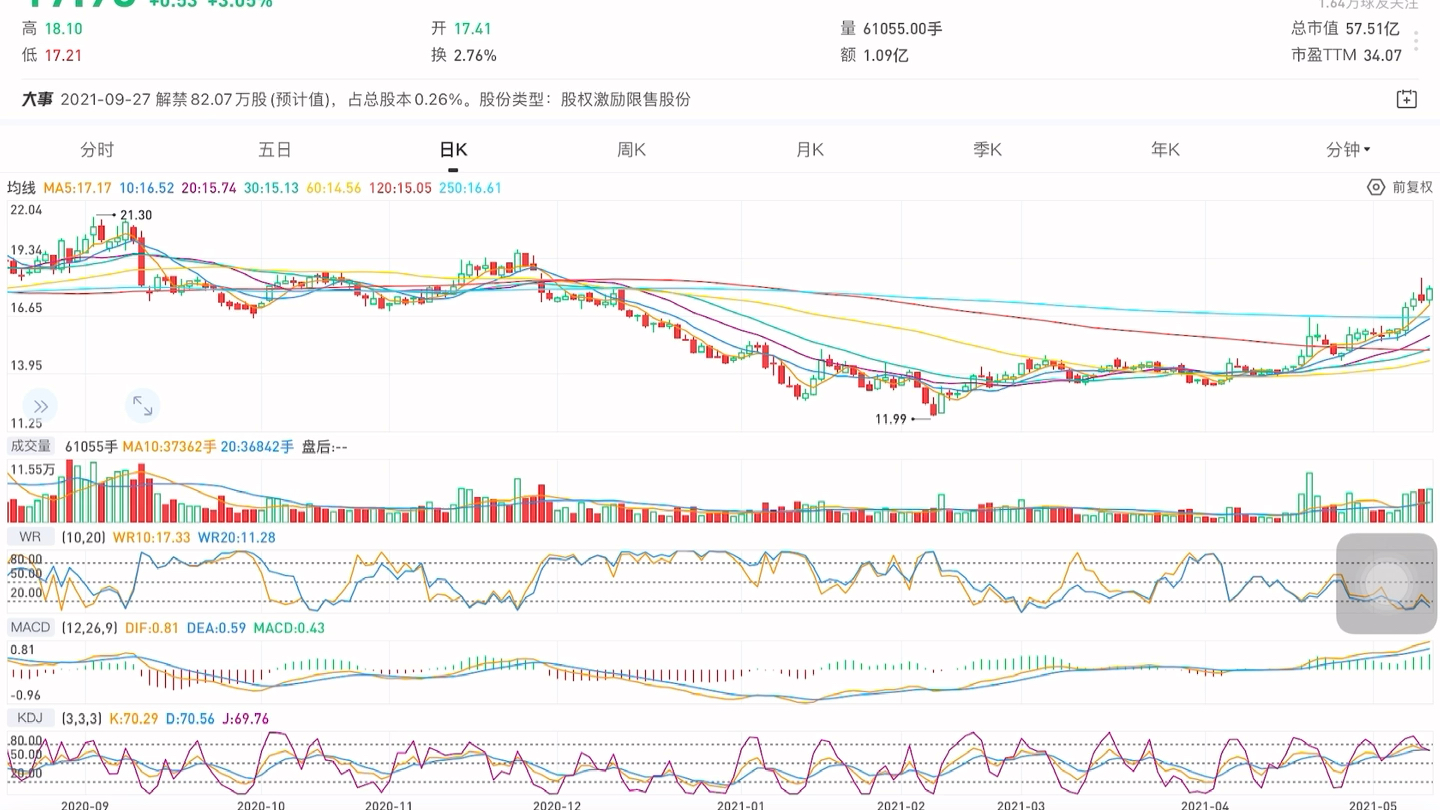Viewport: 1440px width, 810px height.
Task: Click the 11.99 low price marker
Action: click(x=891, y=419)
